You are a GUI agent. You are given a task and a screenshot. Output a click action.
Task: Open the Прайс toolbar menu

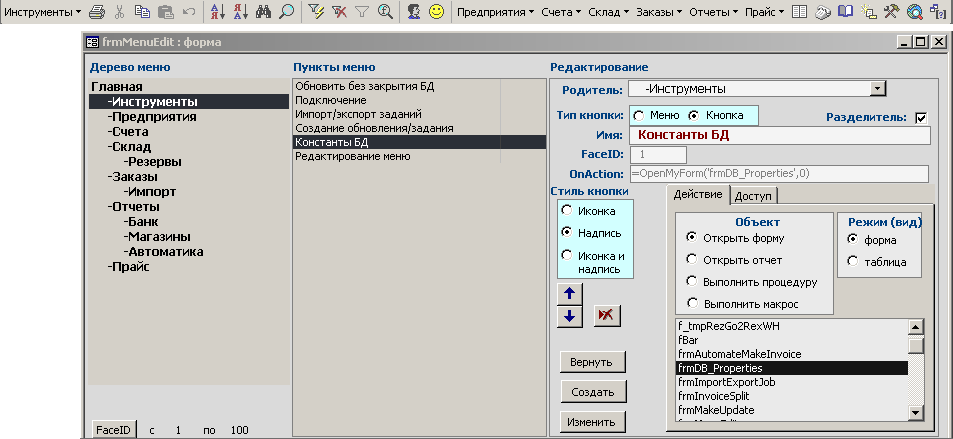[764, 12]
